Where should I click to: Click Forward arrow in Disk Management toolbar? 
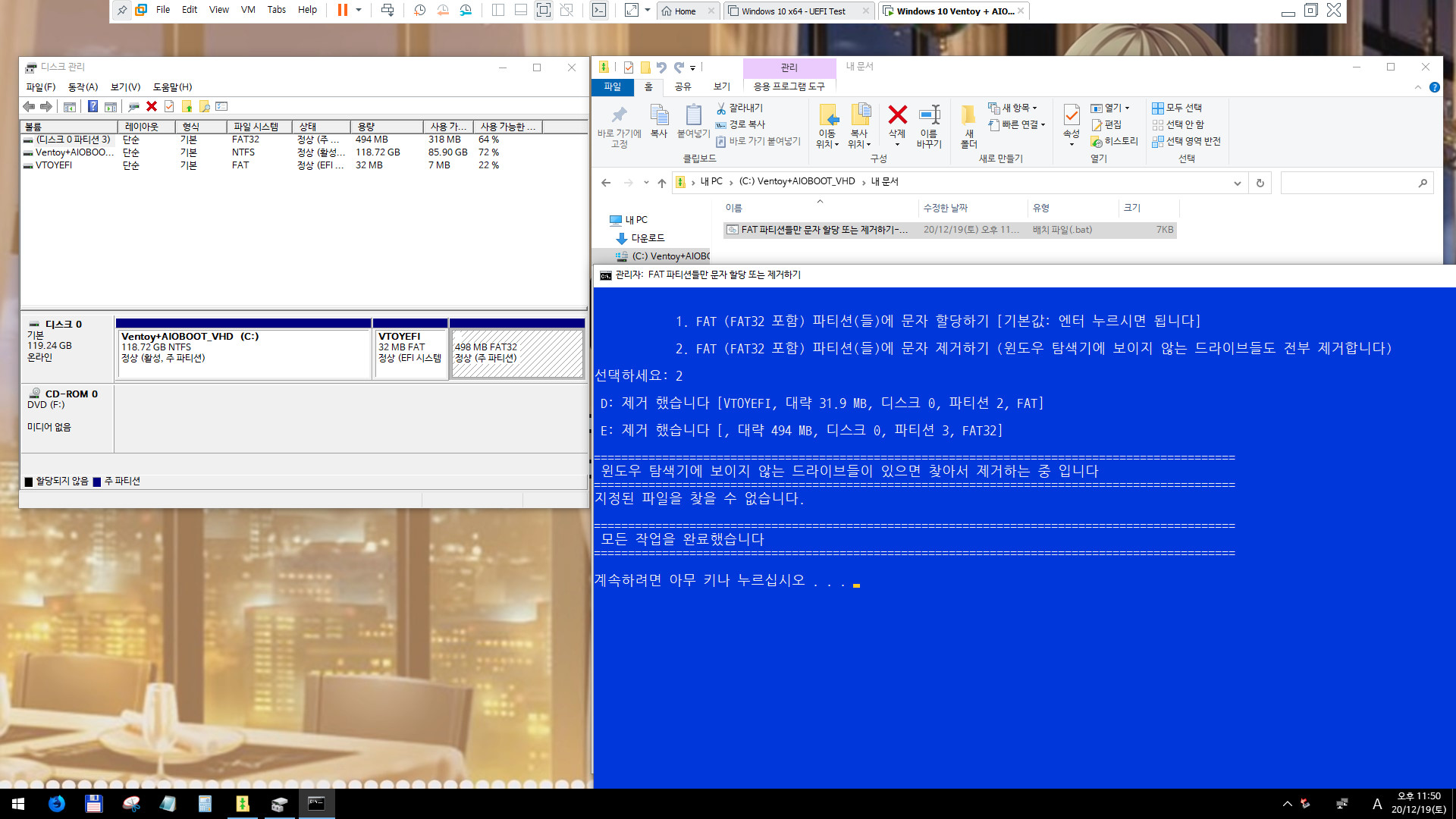tap(46, 106)
